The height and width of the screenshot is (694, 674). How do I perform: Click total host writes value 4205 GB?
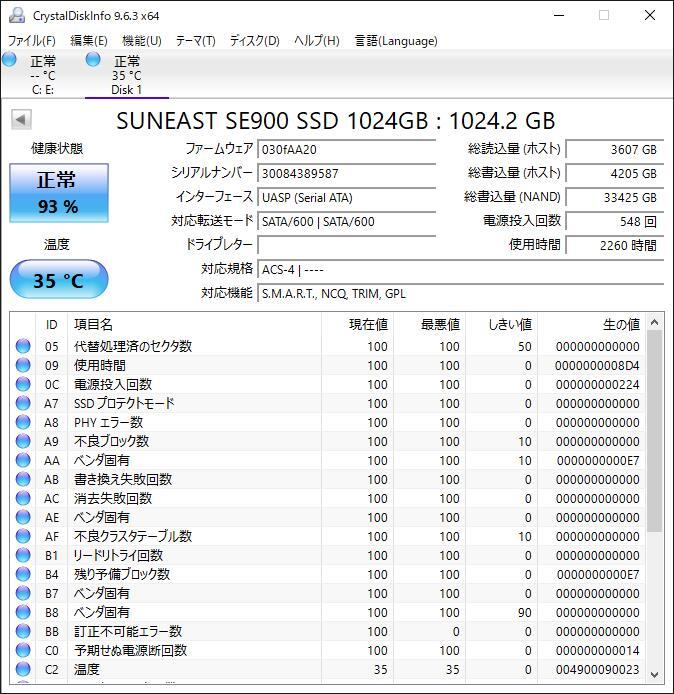pyautogui.click(x=615, y=174)
